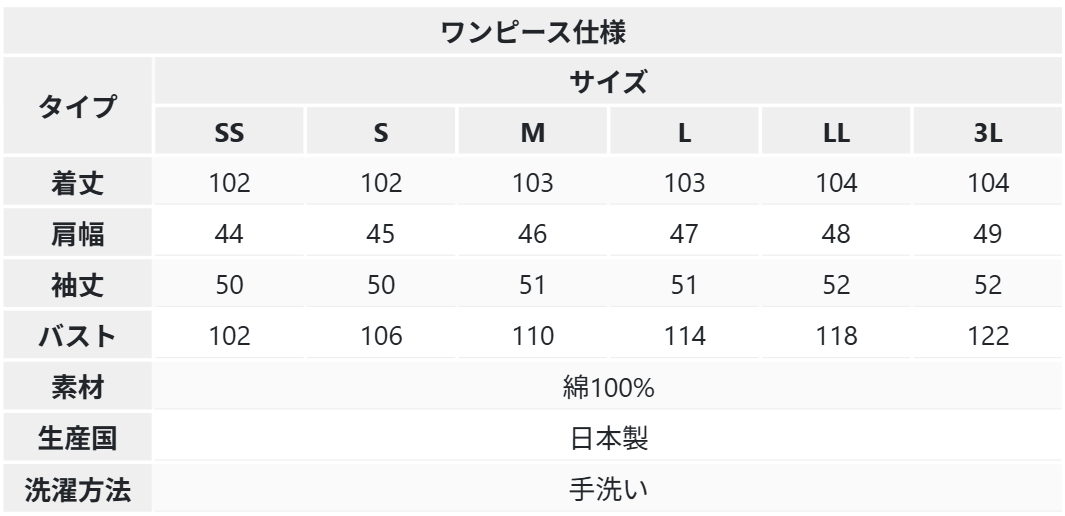The image size is (1065, 516).
Task: Select the 3L size column header
Action: point(988,131)
